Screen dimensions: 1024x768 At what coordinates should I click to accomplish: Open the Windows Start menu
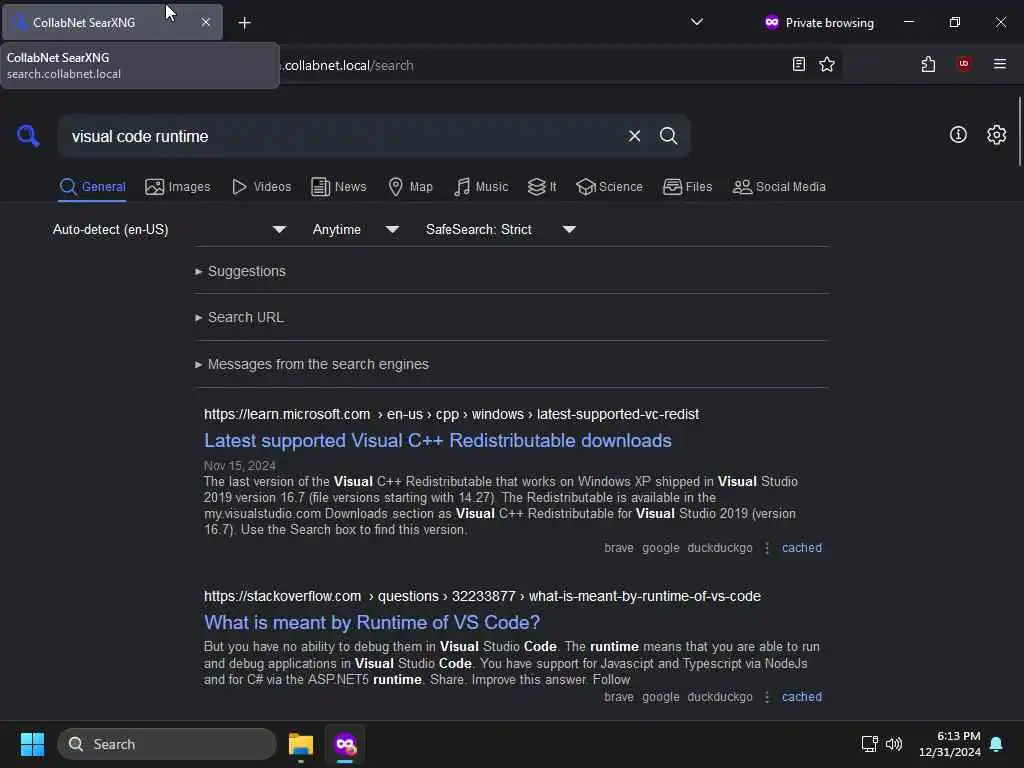point(32,744)
